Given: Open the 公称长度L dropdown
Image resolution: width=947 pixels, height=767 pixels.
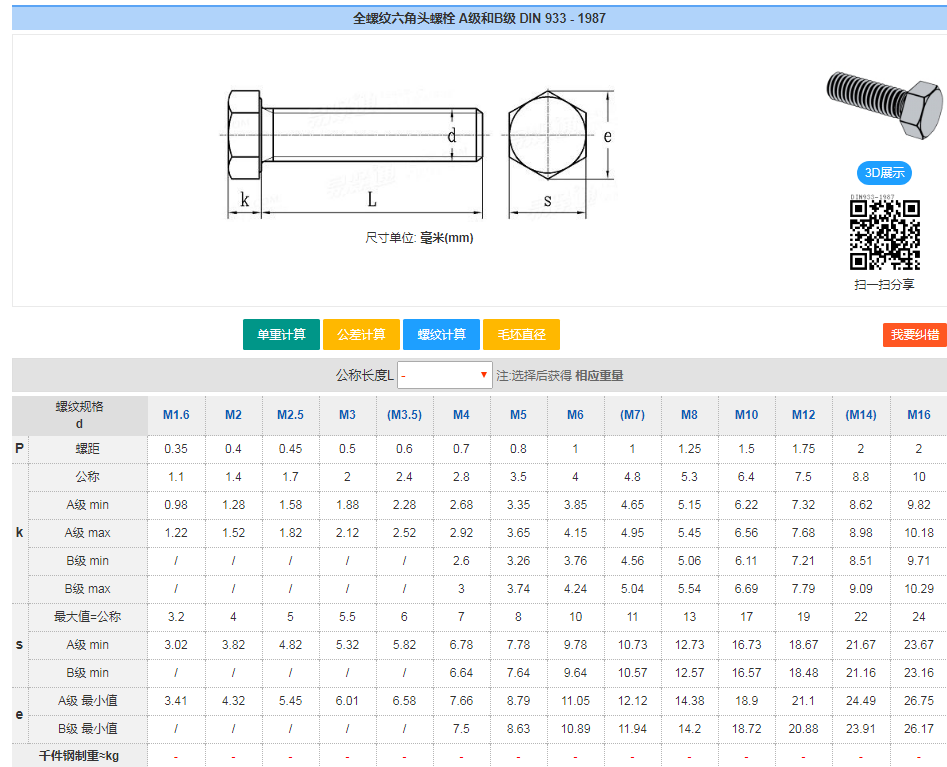Looking at the screenshot, I should 444,373.
